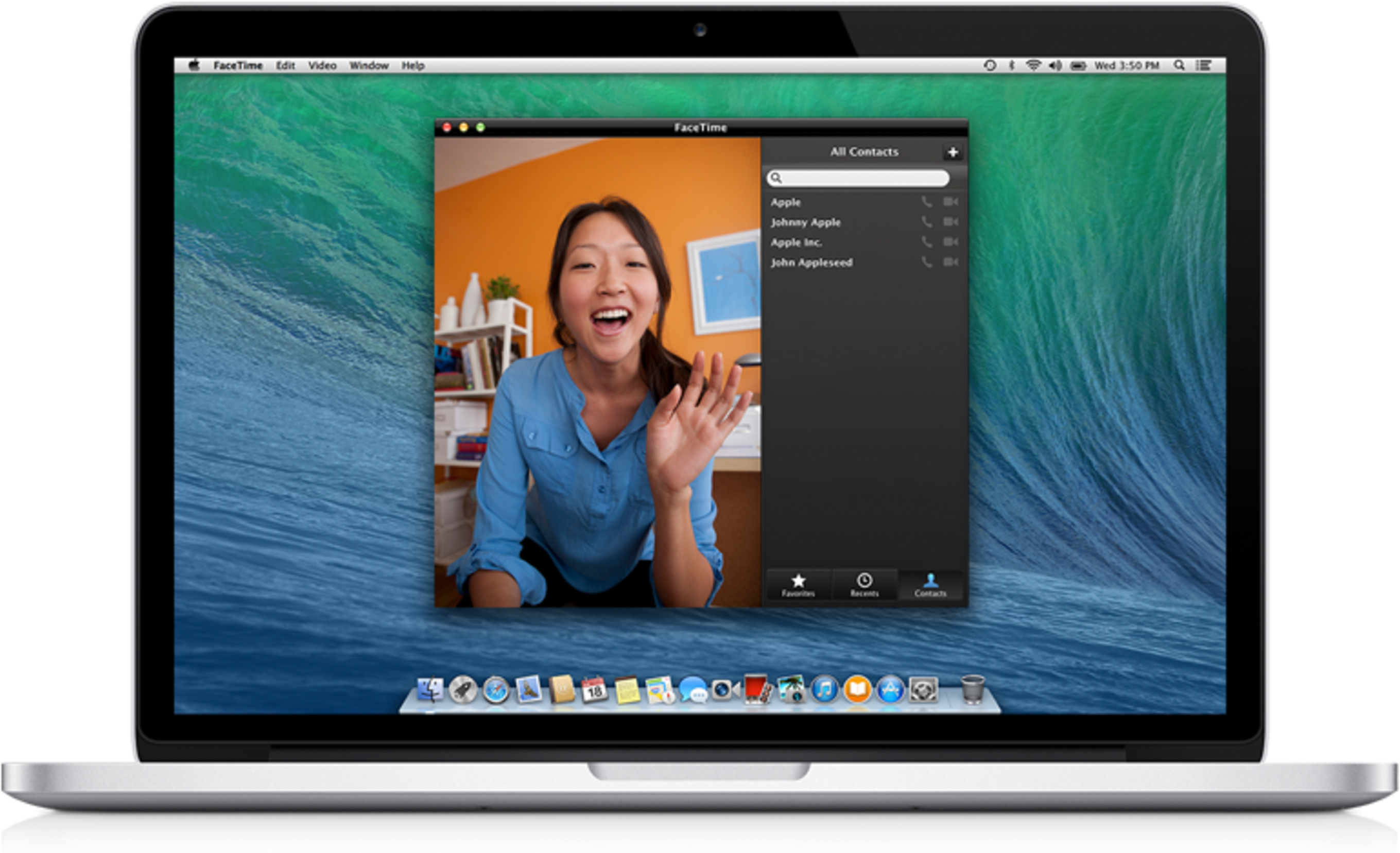Screen dimensions: 1400x853
Task: Open Maps from the Dock
Action: tap(660, 689)
